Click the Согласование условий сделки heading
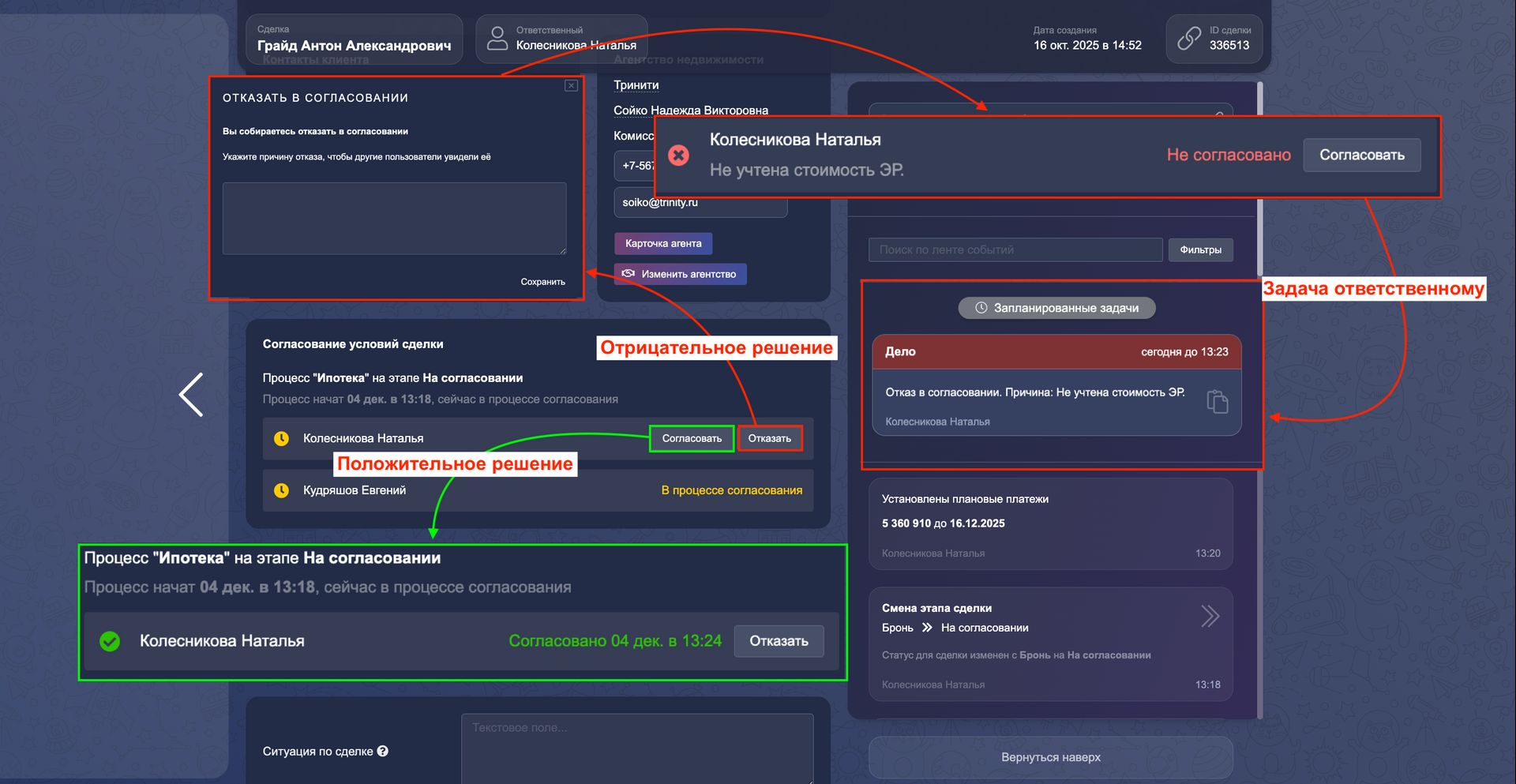1516x784 pixels. [353, 344]
